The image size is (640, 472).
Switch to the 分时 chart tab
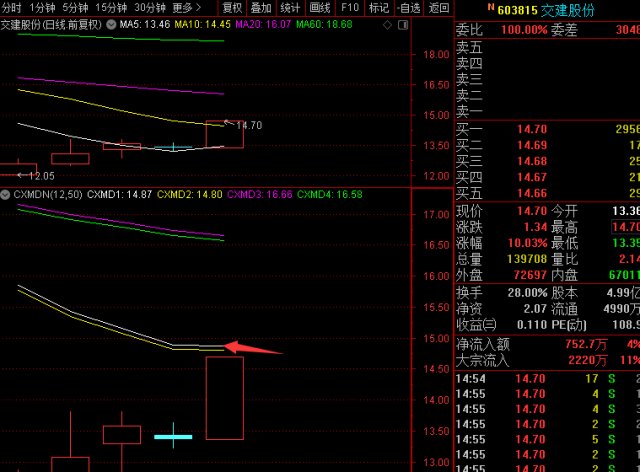pos(11,7)
